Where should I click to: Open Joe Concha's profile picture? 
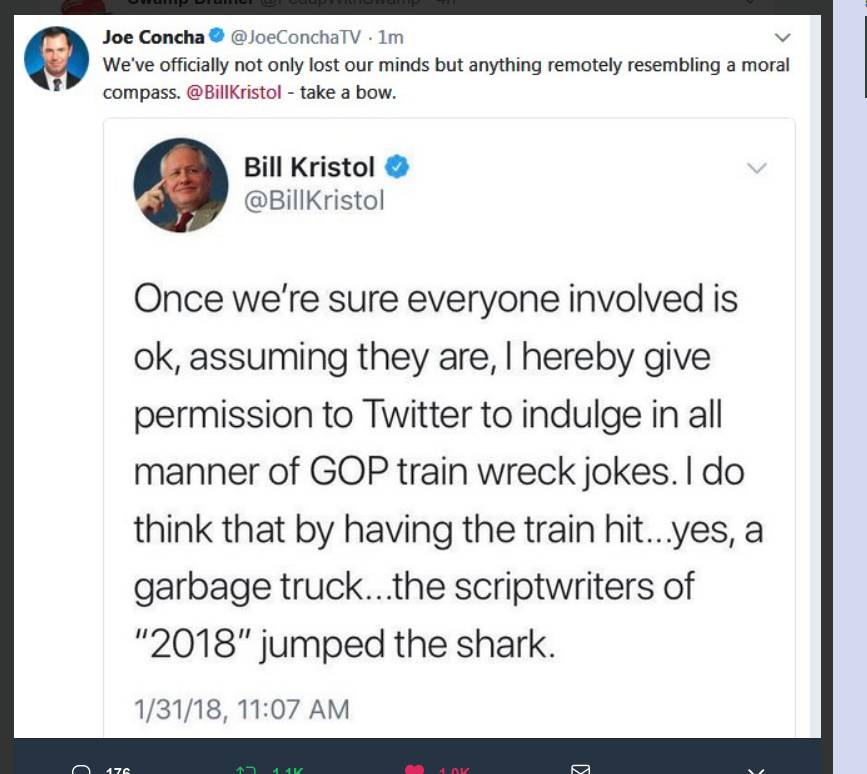point(54,58)
